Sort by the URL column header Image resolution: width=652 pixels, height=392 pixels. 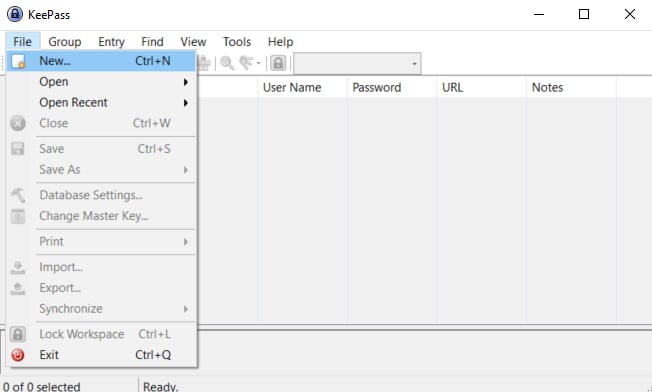coord(482,87)
